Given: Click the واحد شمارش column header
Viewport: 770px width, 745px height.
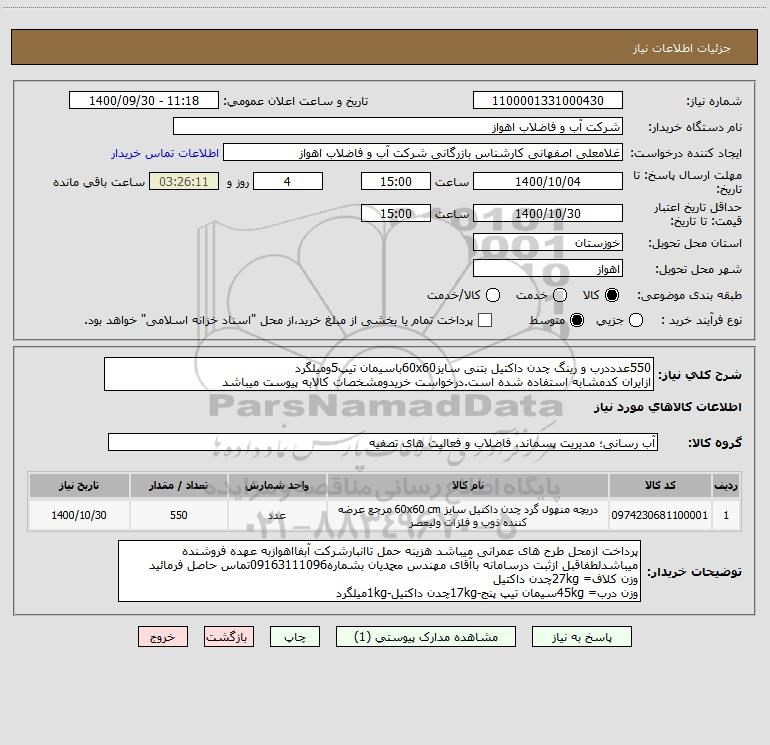Looking at the screenshot, I should pyautogui.click(x=277, y=485).
